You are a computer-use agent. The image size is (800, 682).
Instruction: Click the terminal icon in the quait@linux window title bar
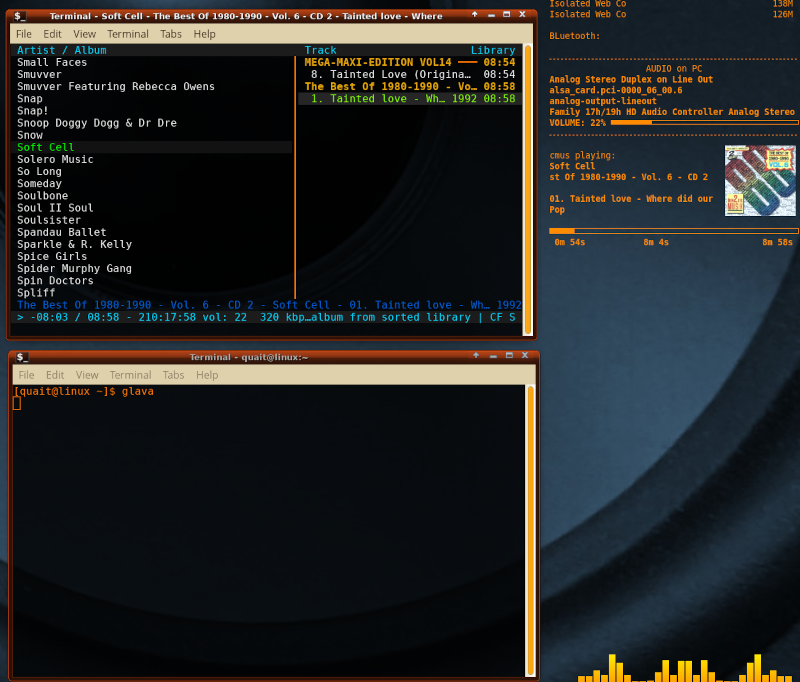coord(22,357)
